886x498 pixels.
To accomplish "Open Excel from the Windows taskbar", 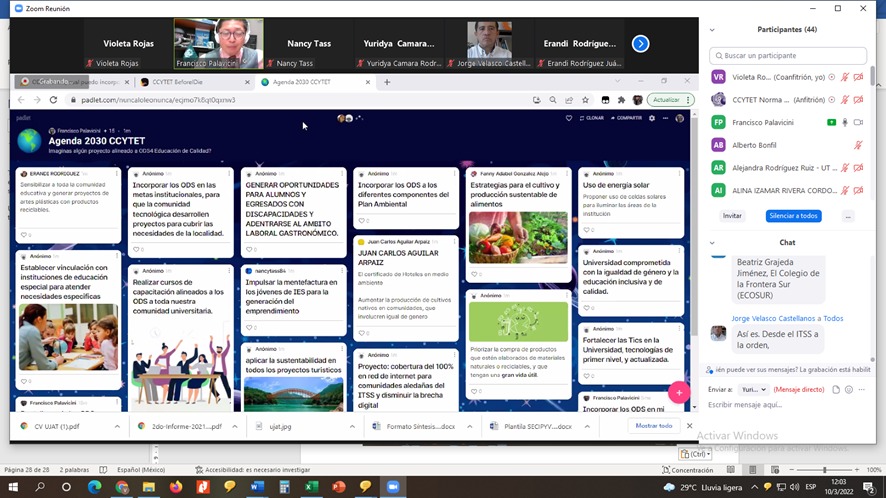I will (311, 486).
